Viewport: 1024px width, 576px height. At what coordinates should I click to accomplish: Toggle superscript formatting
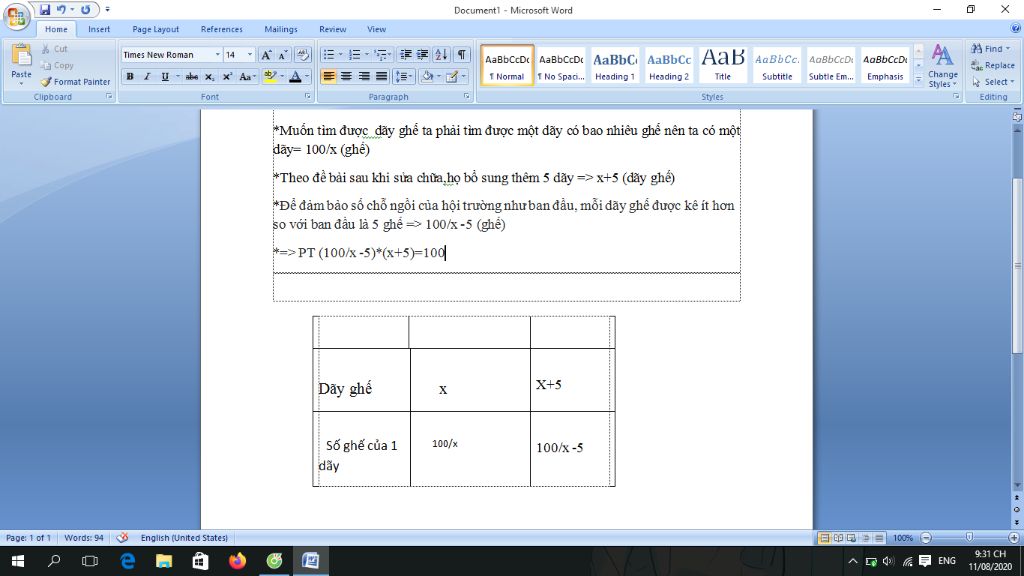click(x=227, y=76)
